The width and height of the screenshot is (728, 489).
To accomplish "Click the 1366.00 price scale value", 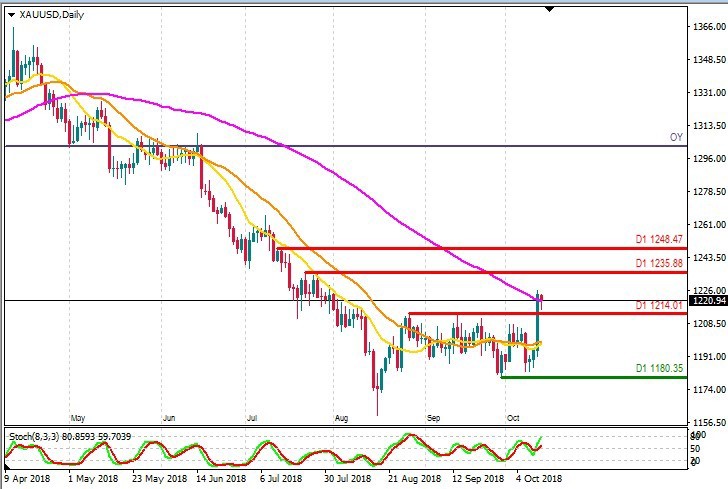I will point(709,26).
